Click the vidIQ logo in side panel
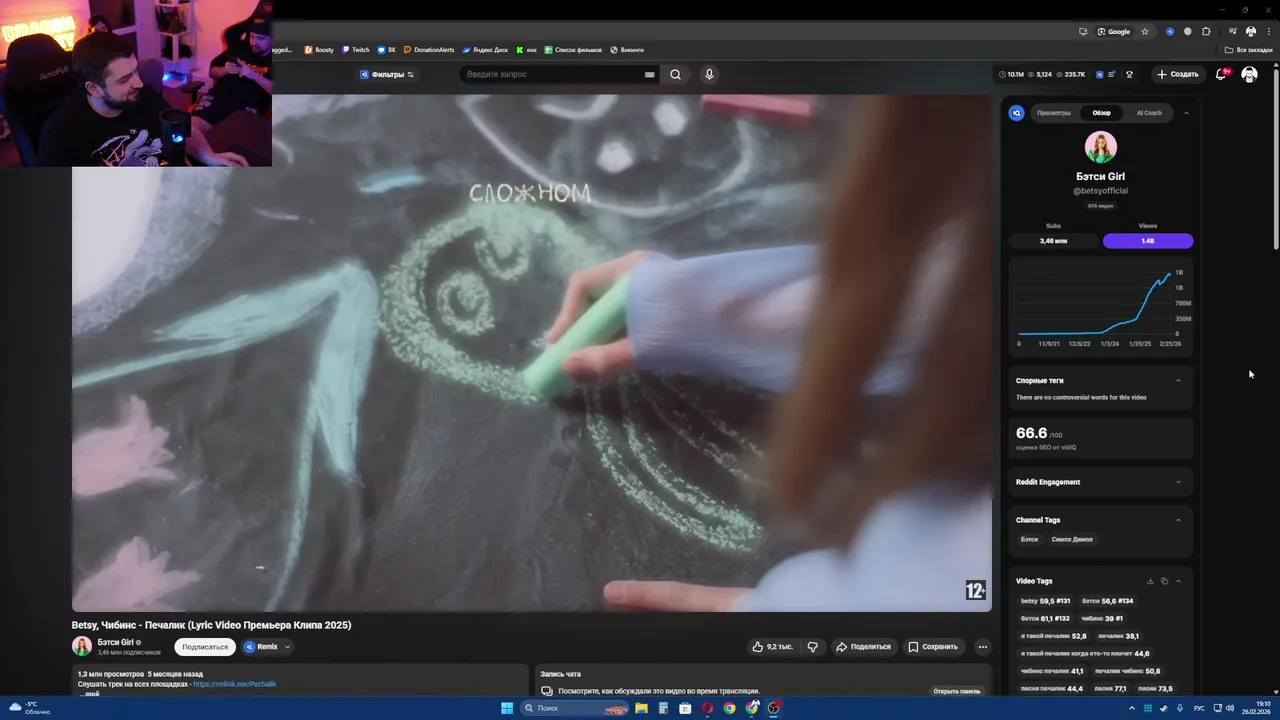The height and width of the screenshot is (720, 1280). 1017,113
